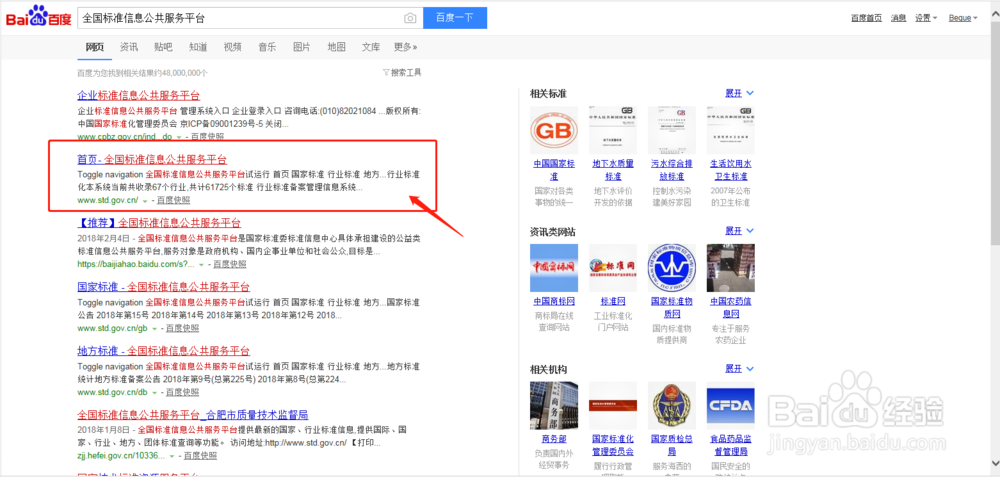Open the 消息 link in top bar
The height and width of the screenshot is (477, 1000).
point(898,18)
